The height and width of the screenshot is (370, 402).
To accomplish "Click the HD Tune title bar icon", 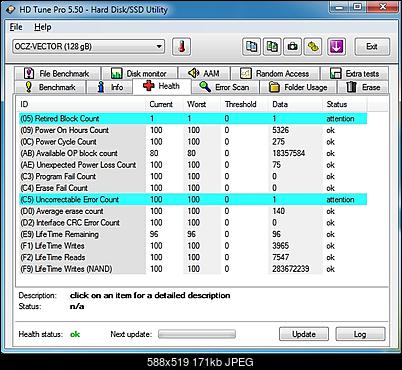I will click(x=11, y=9).
